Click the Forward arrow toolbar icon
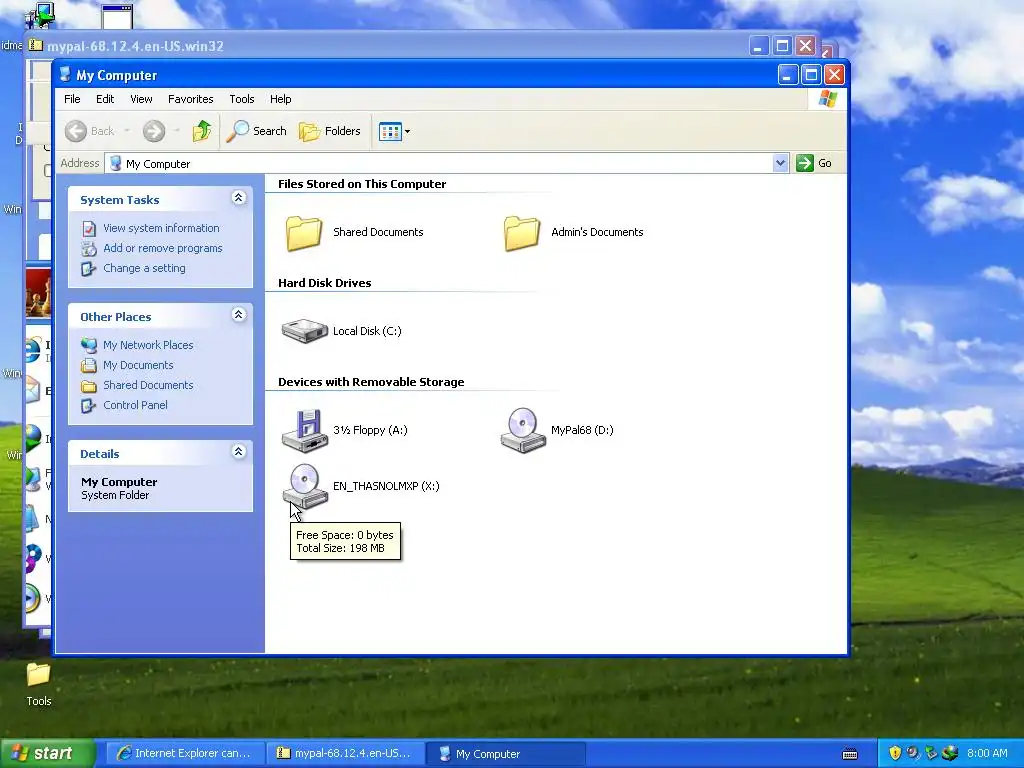This screenshot has height=768, width=1024. coord(154,131)
